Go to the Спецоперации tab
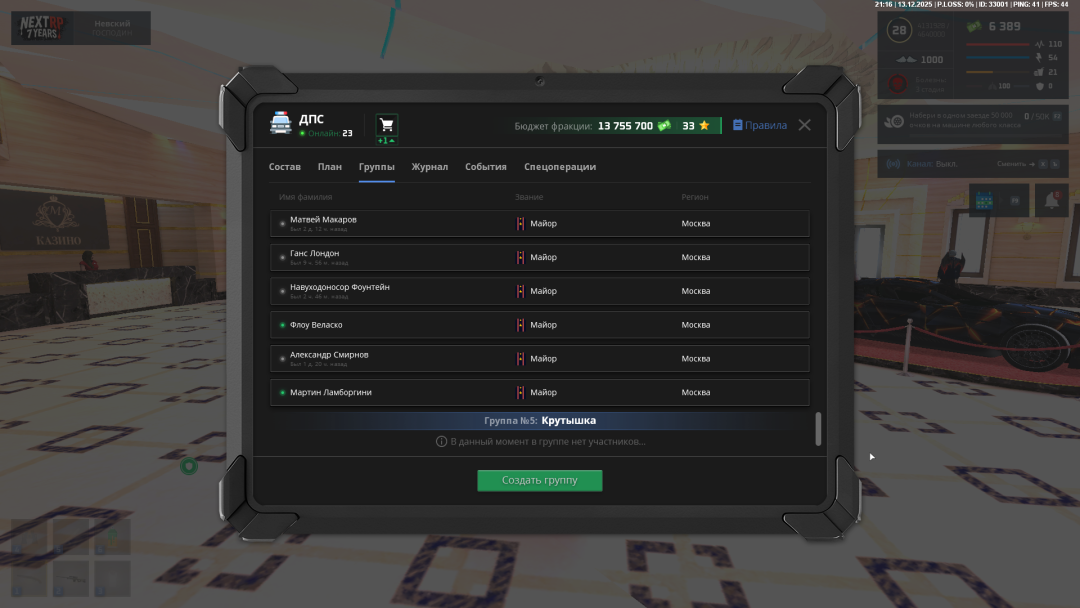This screenshot has width=1080, height=608. tap(560, 167)
